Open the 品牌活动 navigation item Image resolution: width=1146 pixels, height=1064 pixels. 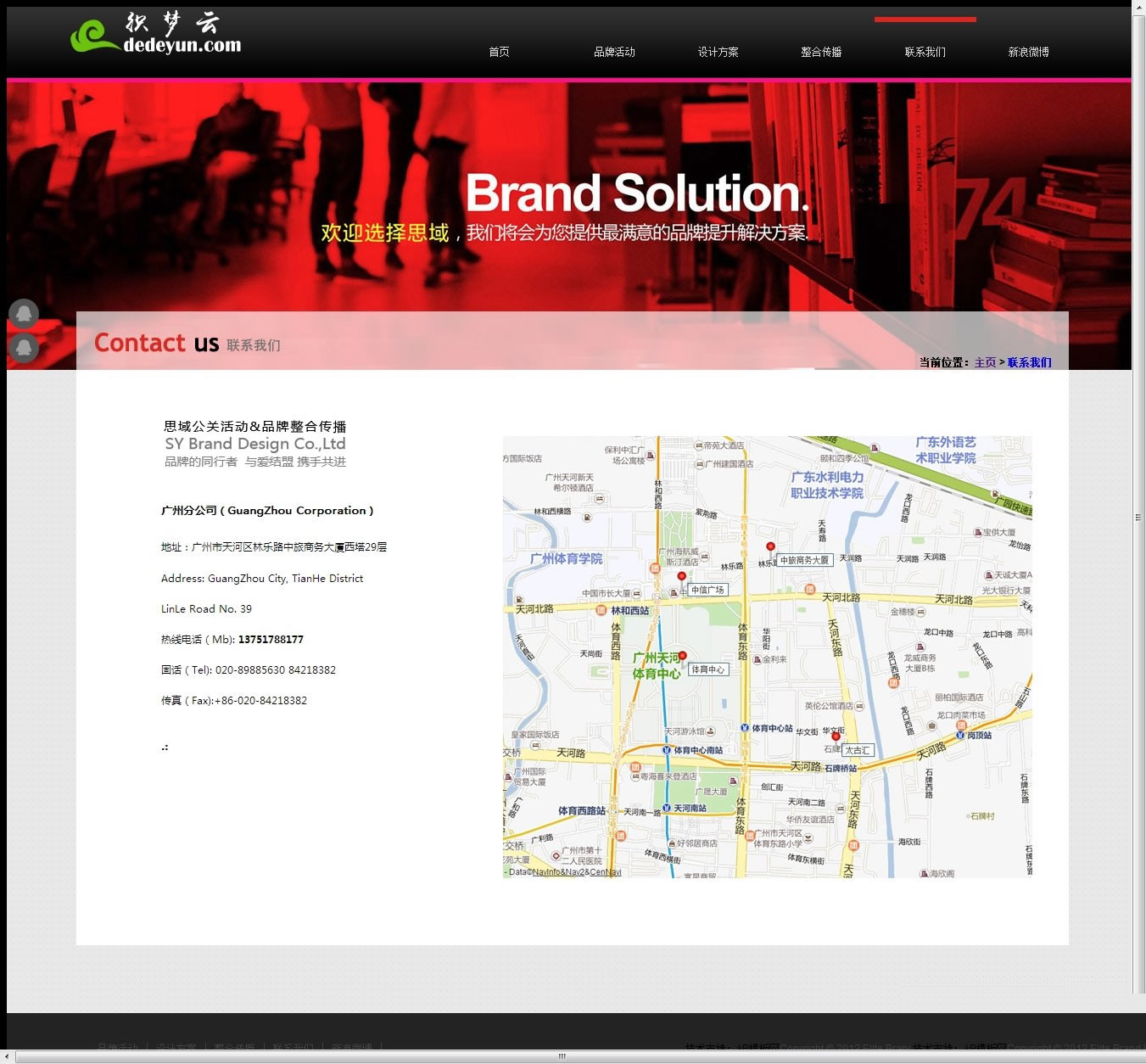click(x=614, y=52)
